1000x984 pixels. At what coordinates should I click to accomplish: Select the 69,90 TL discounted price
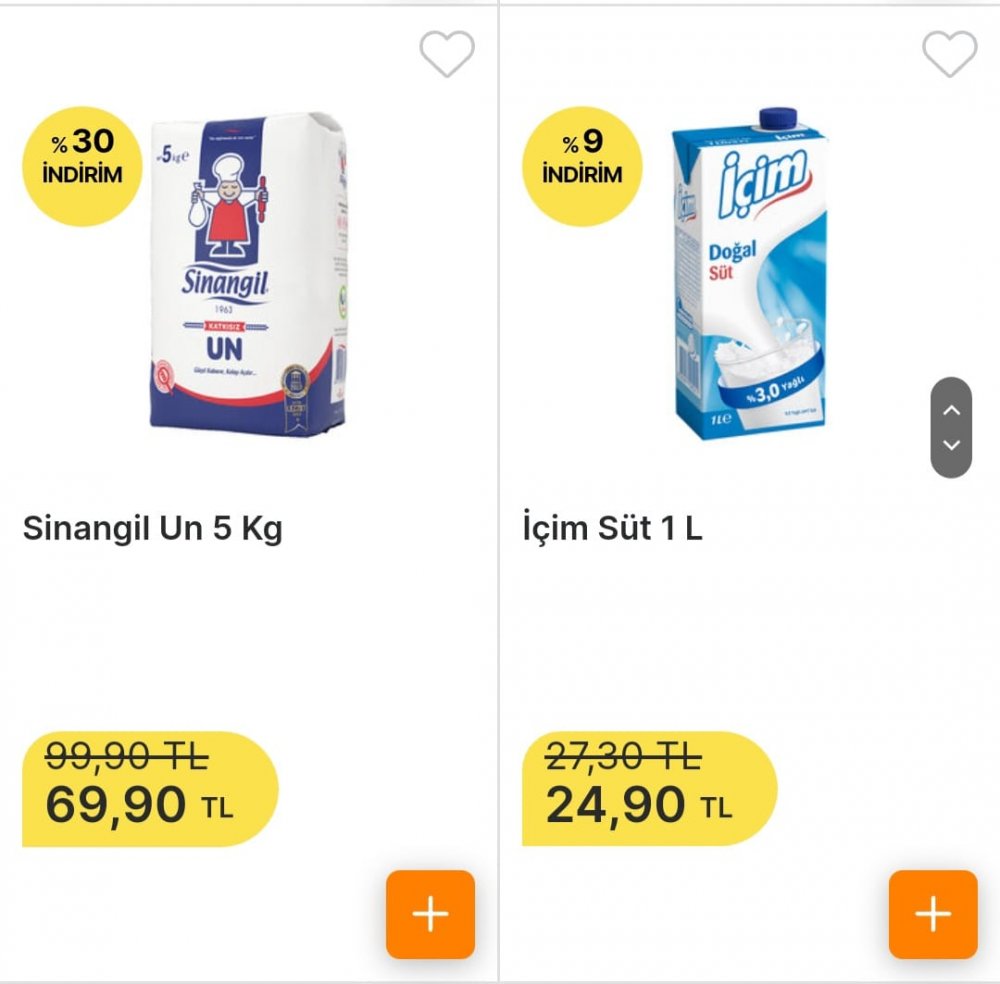point(139,805)
